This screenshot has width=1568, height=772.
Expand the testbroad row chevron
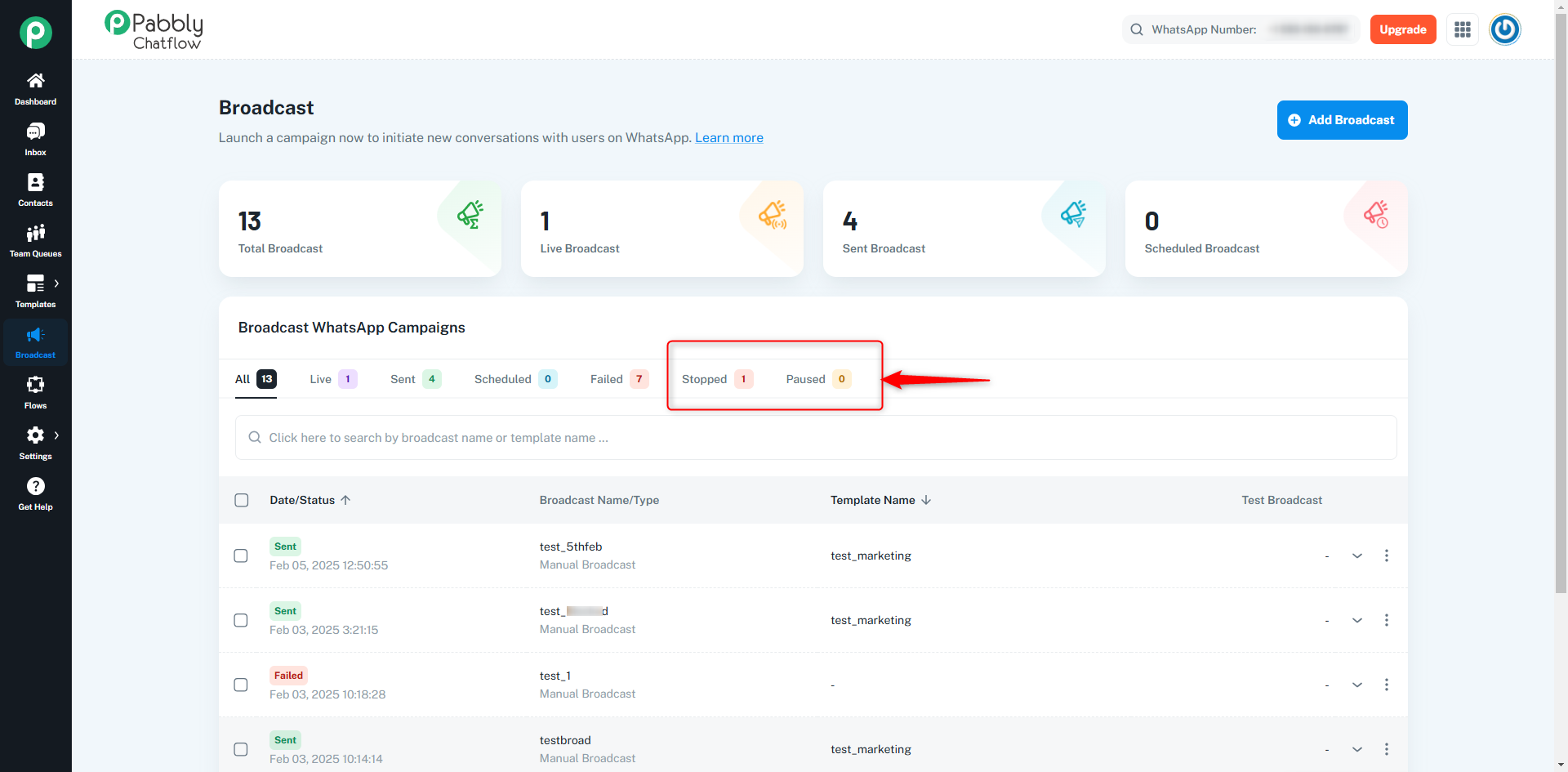coord(1357,749)
